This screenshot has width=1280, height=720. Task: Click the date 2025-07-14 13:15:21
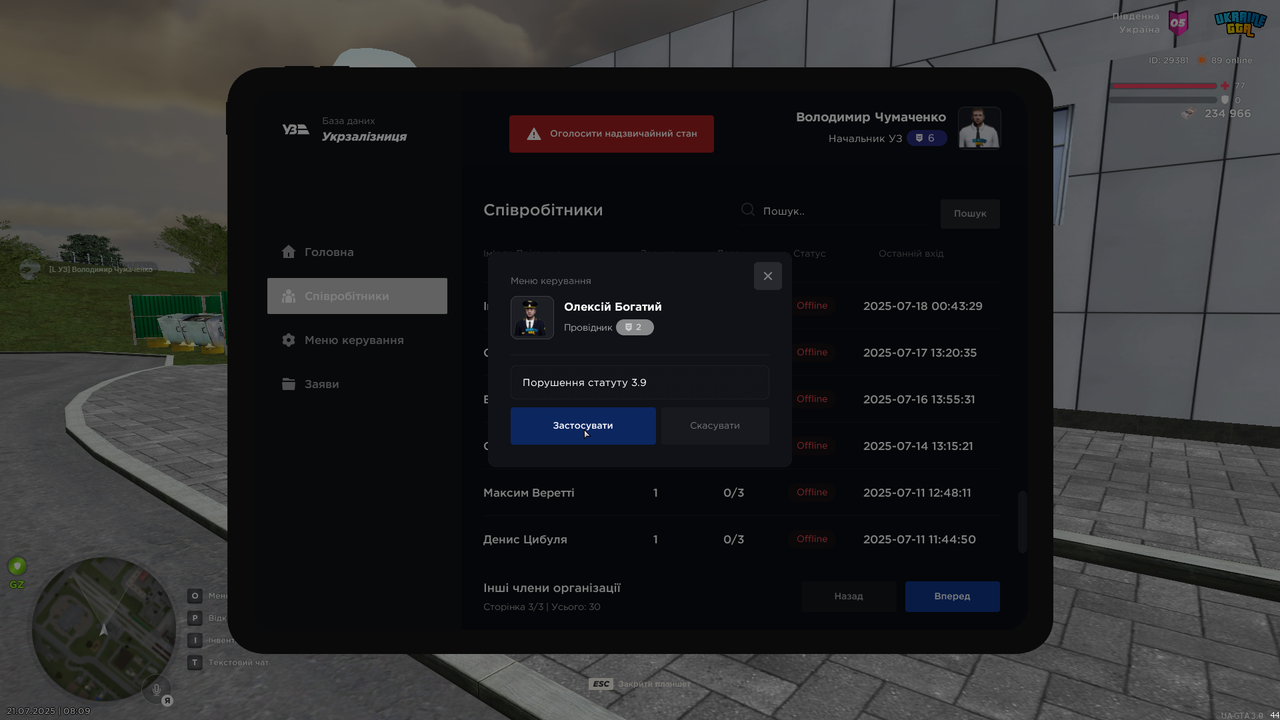coord(918,446)
